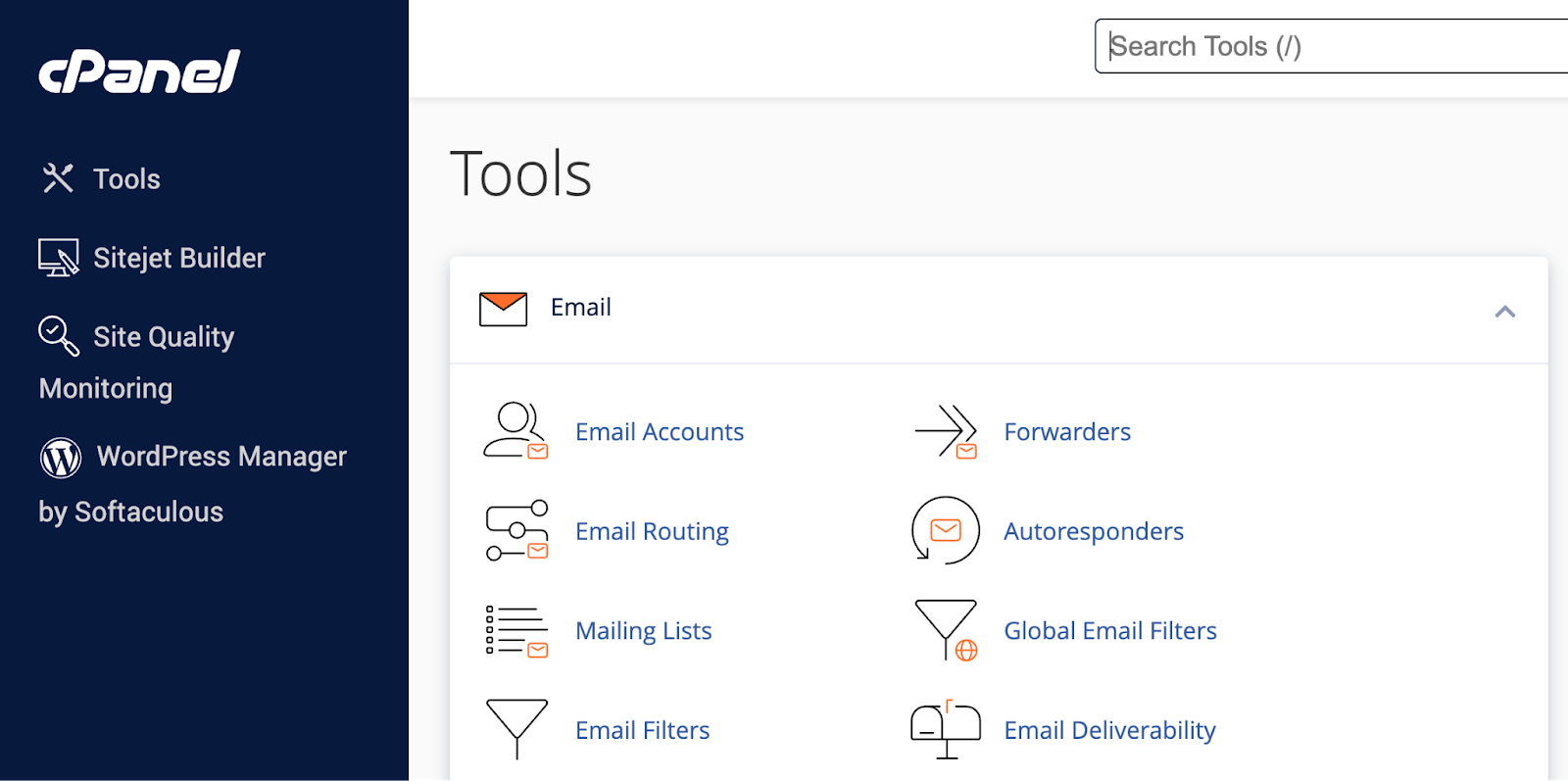Open the Email Filters link
The width and height of the screenshot is (1568, 781).
pos(643,730)
